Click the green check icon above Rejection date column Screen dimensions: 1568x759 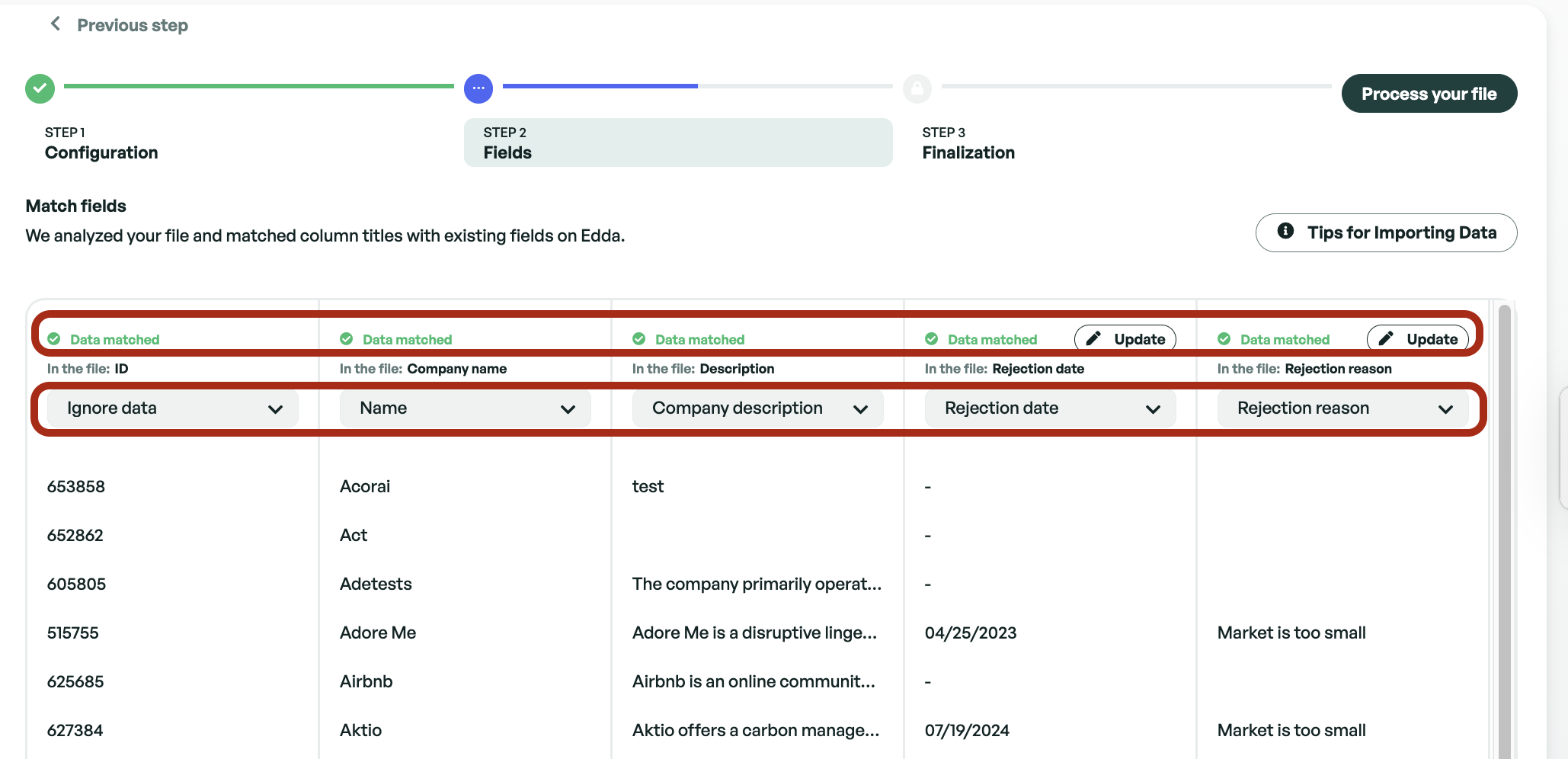pyautogui.click(x=932, y=339)
